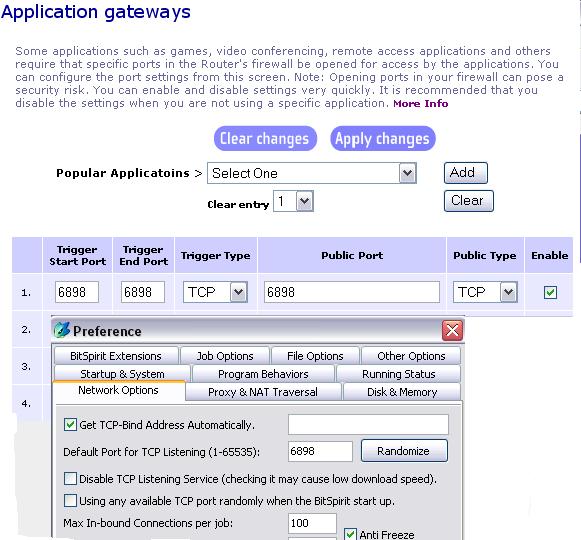
Task: Click the Public Type column header
Action: (485, 256)
